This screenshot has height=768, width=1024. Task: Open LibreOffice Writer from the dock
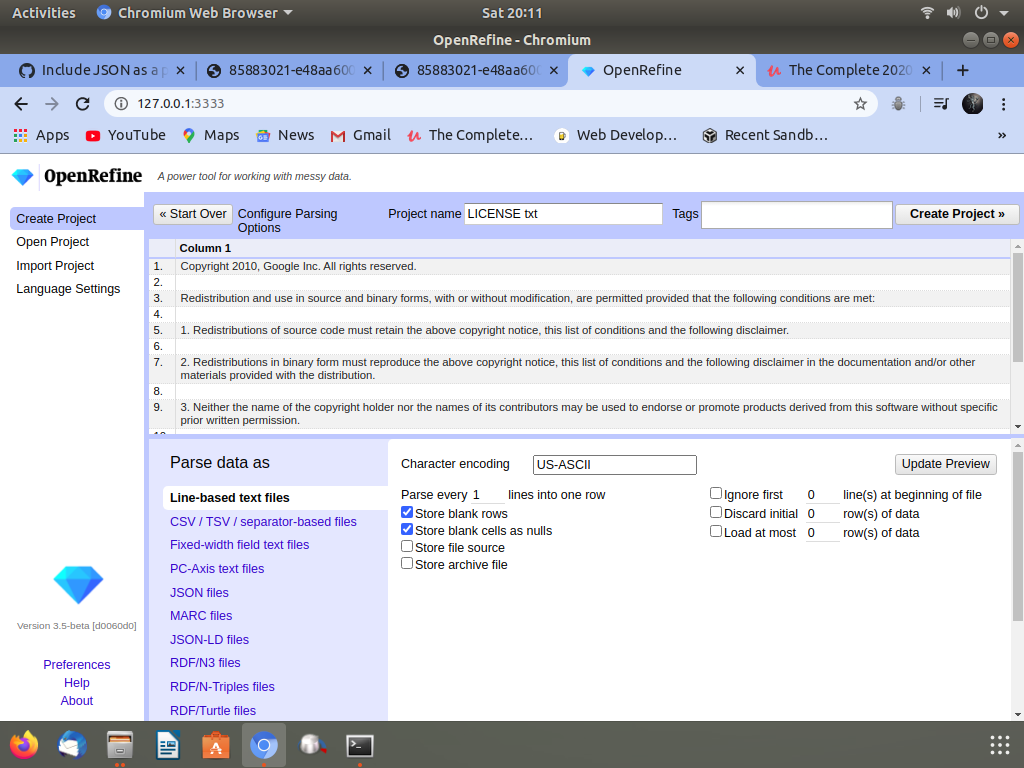click(x=168, y=745)
